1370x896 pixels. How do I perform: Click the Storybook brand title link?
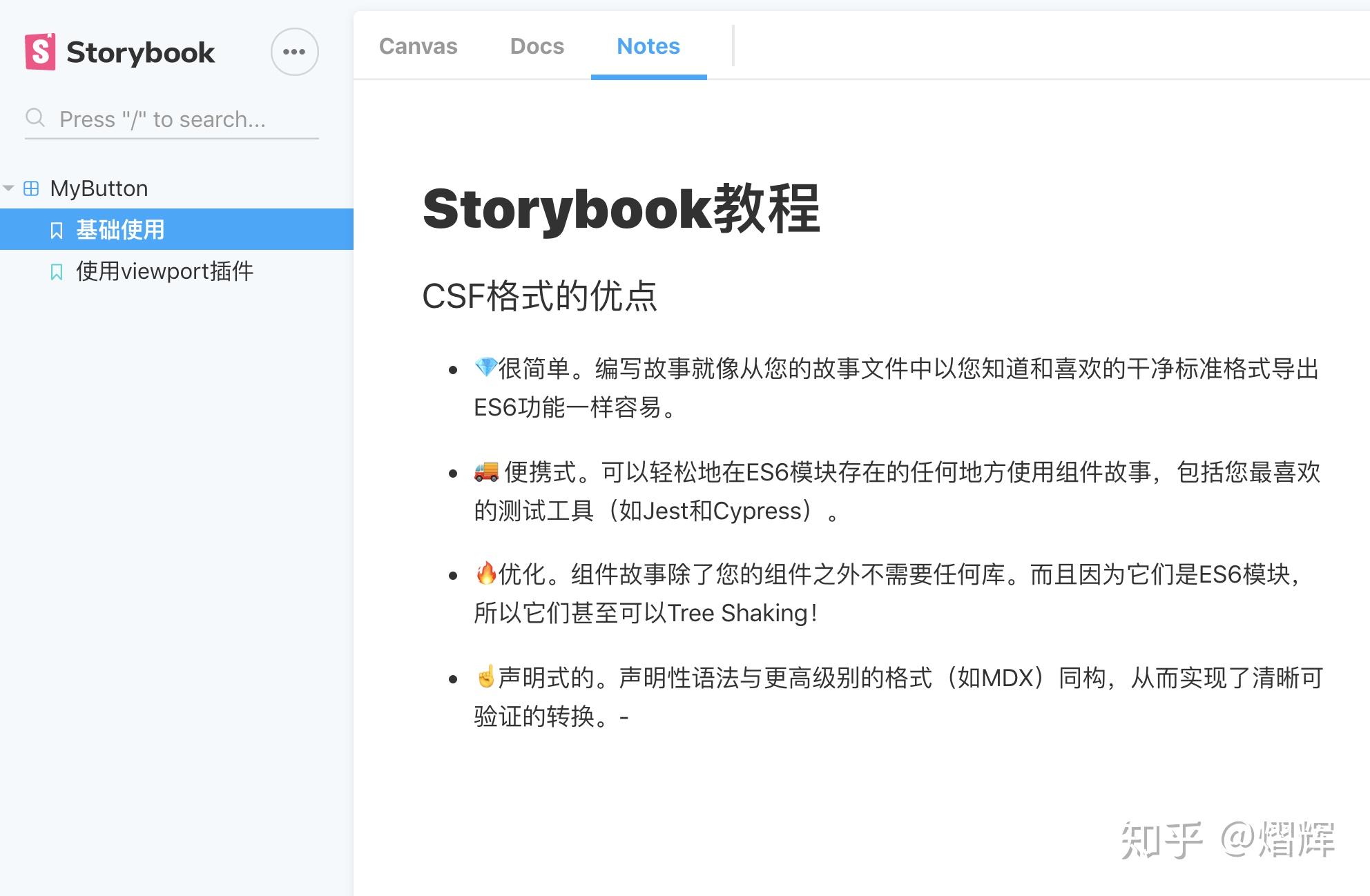pos(140,52)
